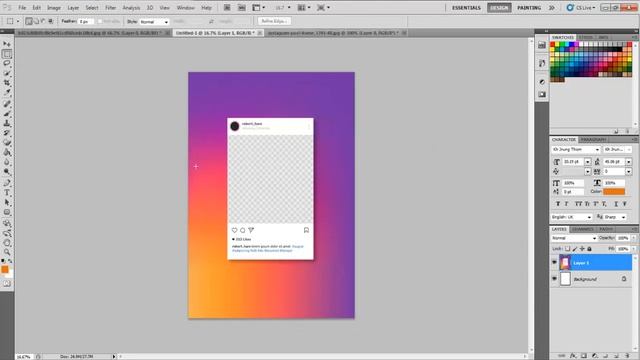This screenshot has height=360, width=640.
Task: Toggle Underline in Character panel
Action: click(x=616, y=204)
